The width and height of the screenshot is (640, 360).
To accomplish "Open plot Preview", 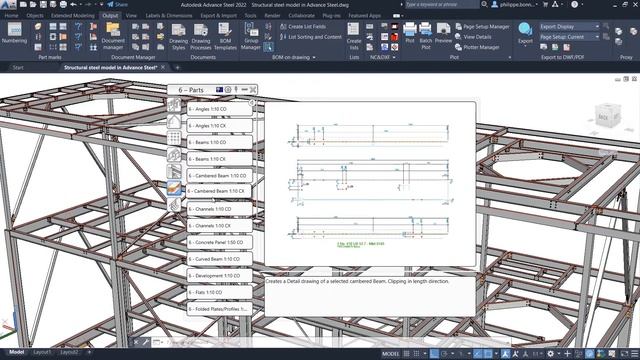I will coord(443,33).
